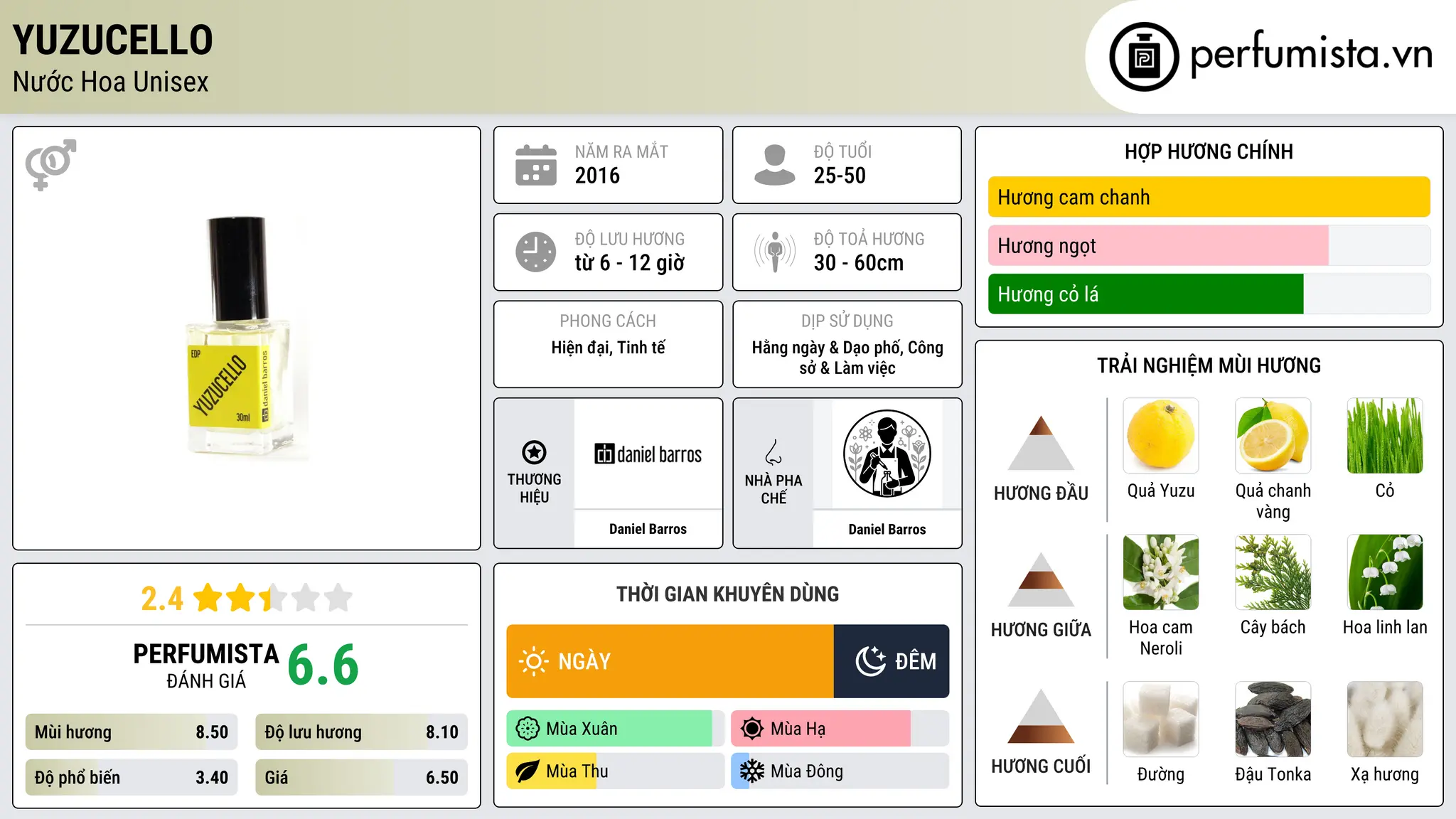The width and height of the screenshot is (1456, 819).
Task: Click the YUZUCELLO title heading
Action: (112, 40)
